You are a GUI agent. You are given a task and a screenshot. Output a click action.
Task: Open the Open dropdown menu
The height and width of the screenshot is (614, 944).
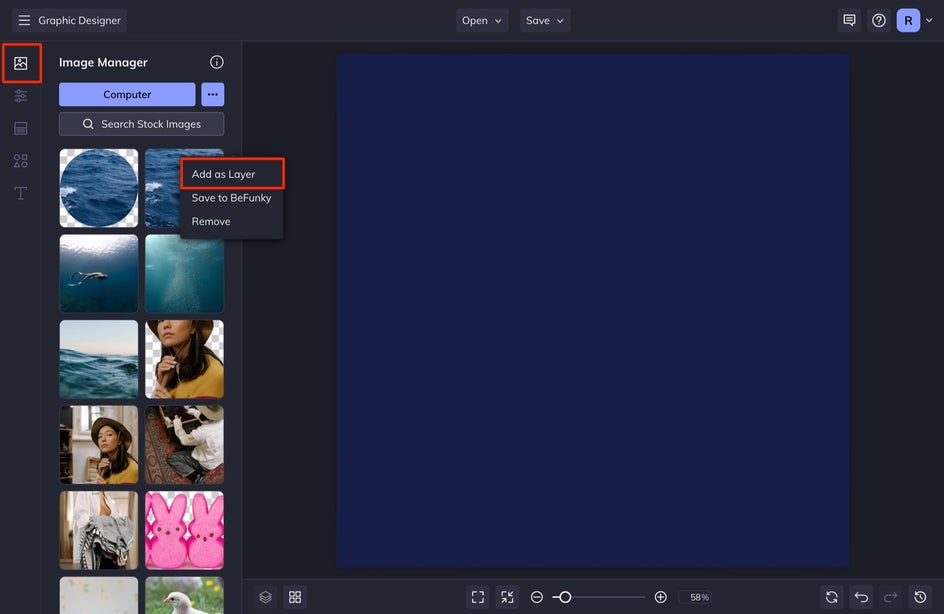click(482, 20)
